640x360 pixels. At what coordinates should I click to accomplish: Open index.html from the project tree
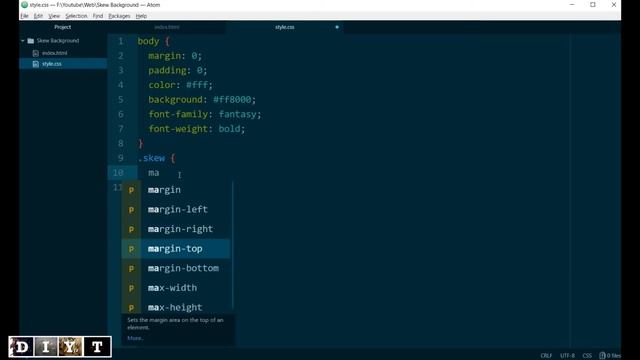pyautogui.click(x=55, y=53)
